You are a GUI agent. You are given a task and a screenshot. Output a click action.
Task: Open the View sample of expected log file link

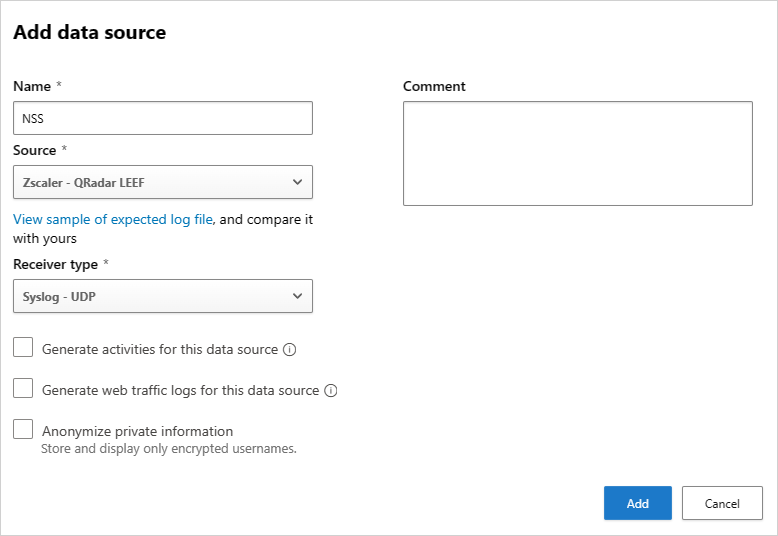point(113,219)
